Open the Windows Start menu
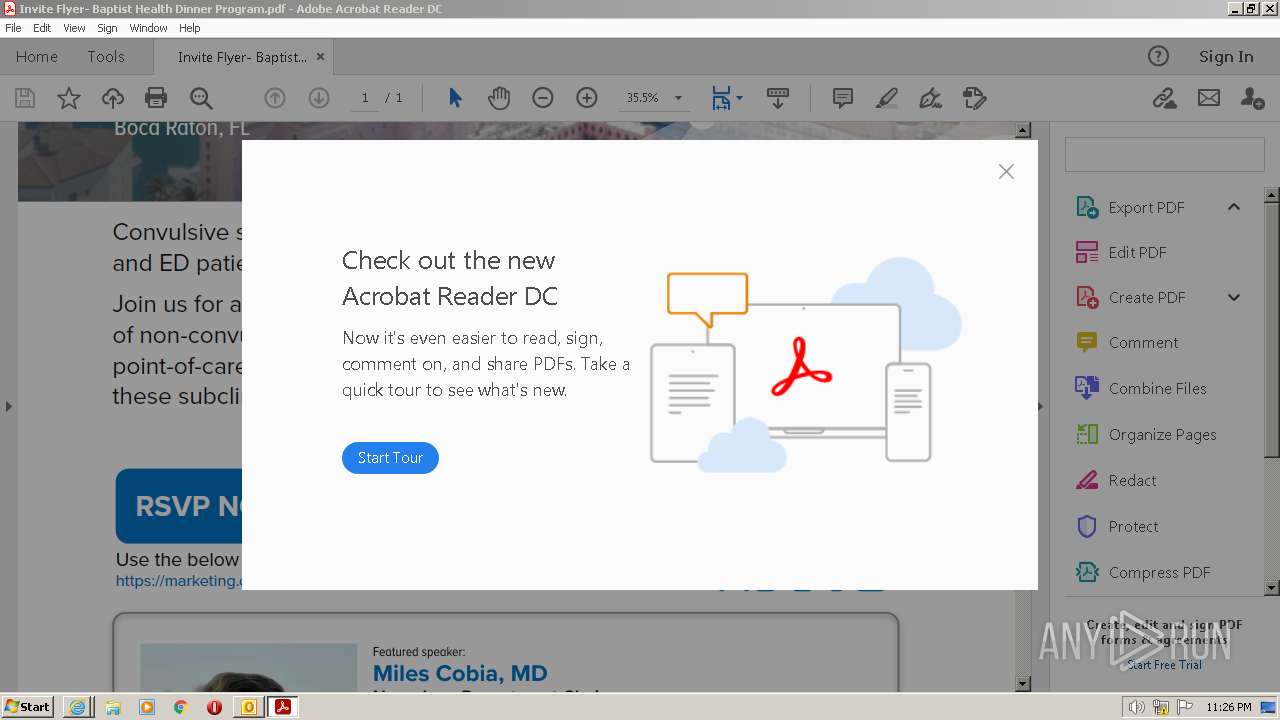 tap(28, 707)
